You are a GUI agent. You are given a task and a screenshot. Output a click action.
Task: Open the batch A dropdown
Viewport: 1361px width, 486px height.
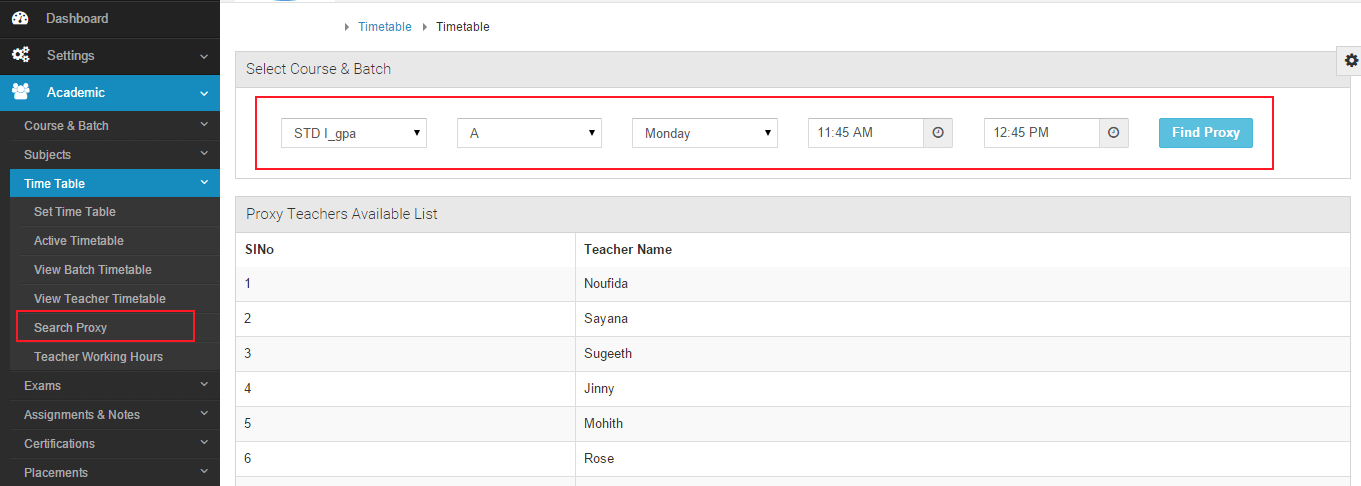pos(529,133)
